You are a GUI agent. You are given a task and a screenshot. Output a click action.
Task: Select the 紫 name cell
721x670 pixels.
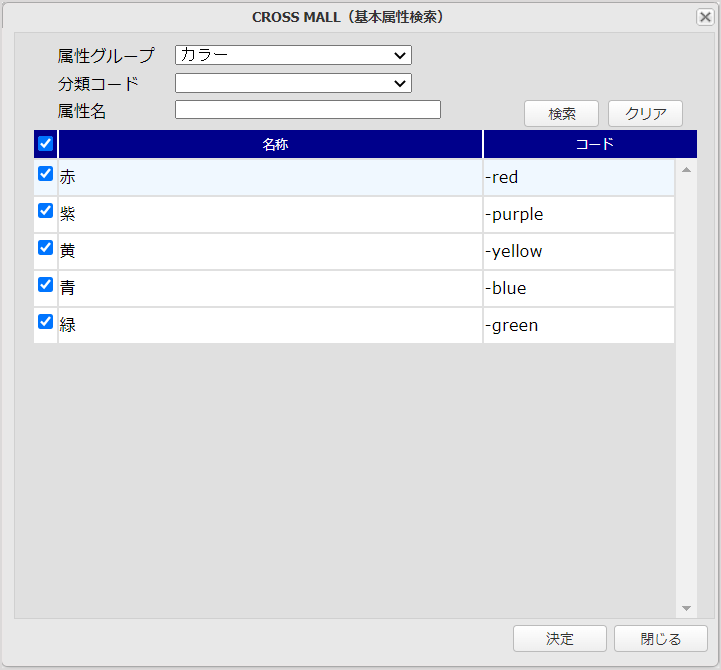(x=270, y=214)
